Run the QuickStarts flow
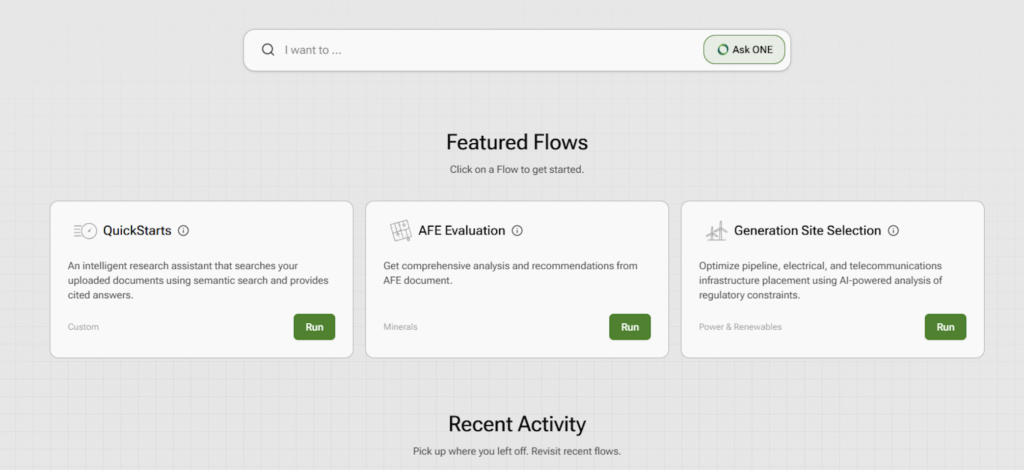 [x=314, y=327]
